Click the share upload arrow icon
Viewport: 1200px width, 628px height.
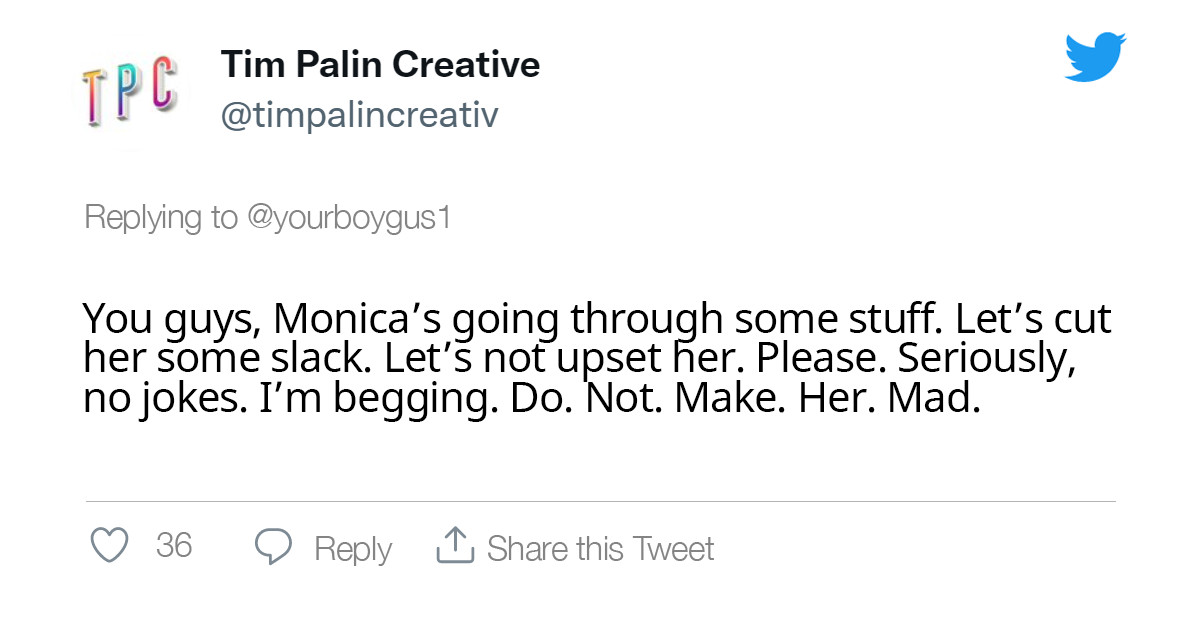(455, 546)
